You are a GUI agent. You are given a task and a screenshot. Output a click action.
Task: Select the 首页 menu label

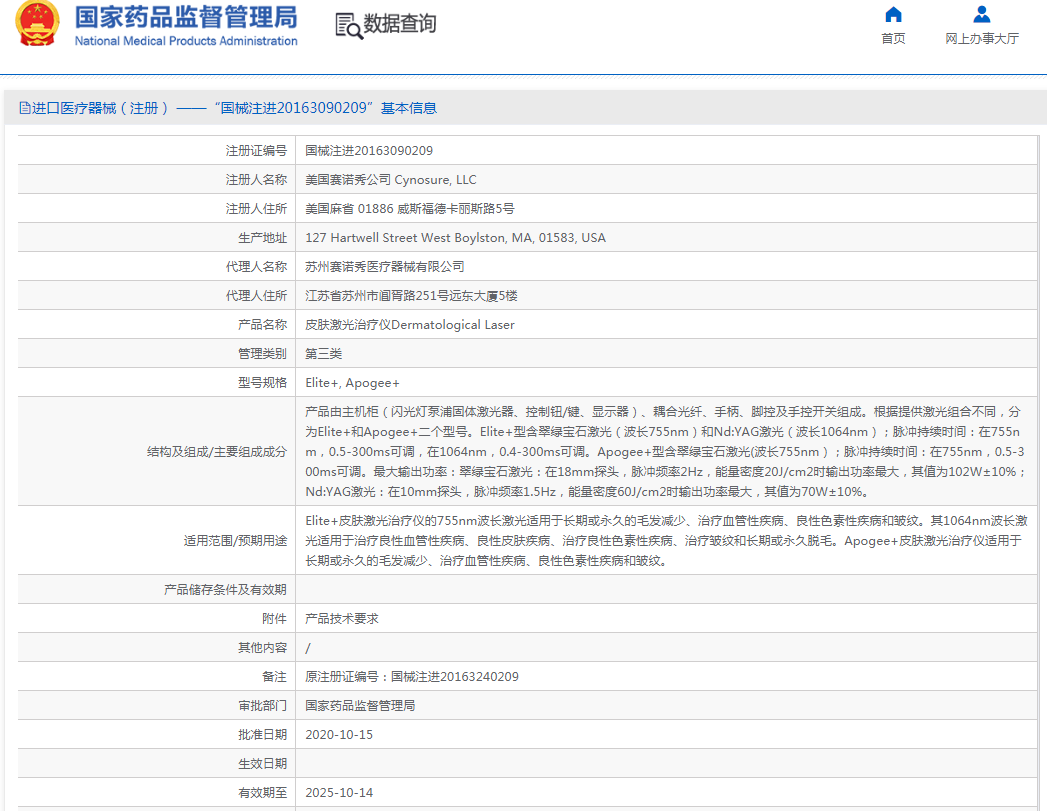[x=893, y=39]
